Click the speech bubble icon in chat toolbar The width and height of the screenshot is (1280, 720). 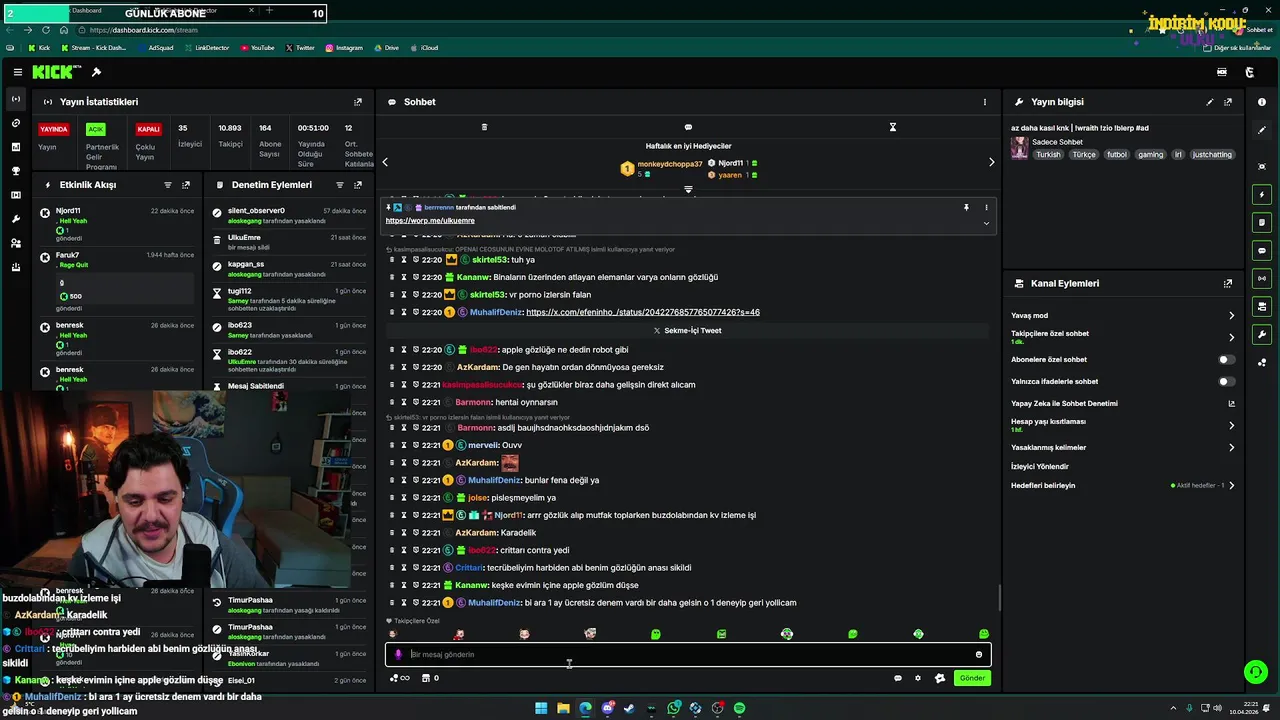tap(688, 127)
